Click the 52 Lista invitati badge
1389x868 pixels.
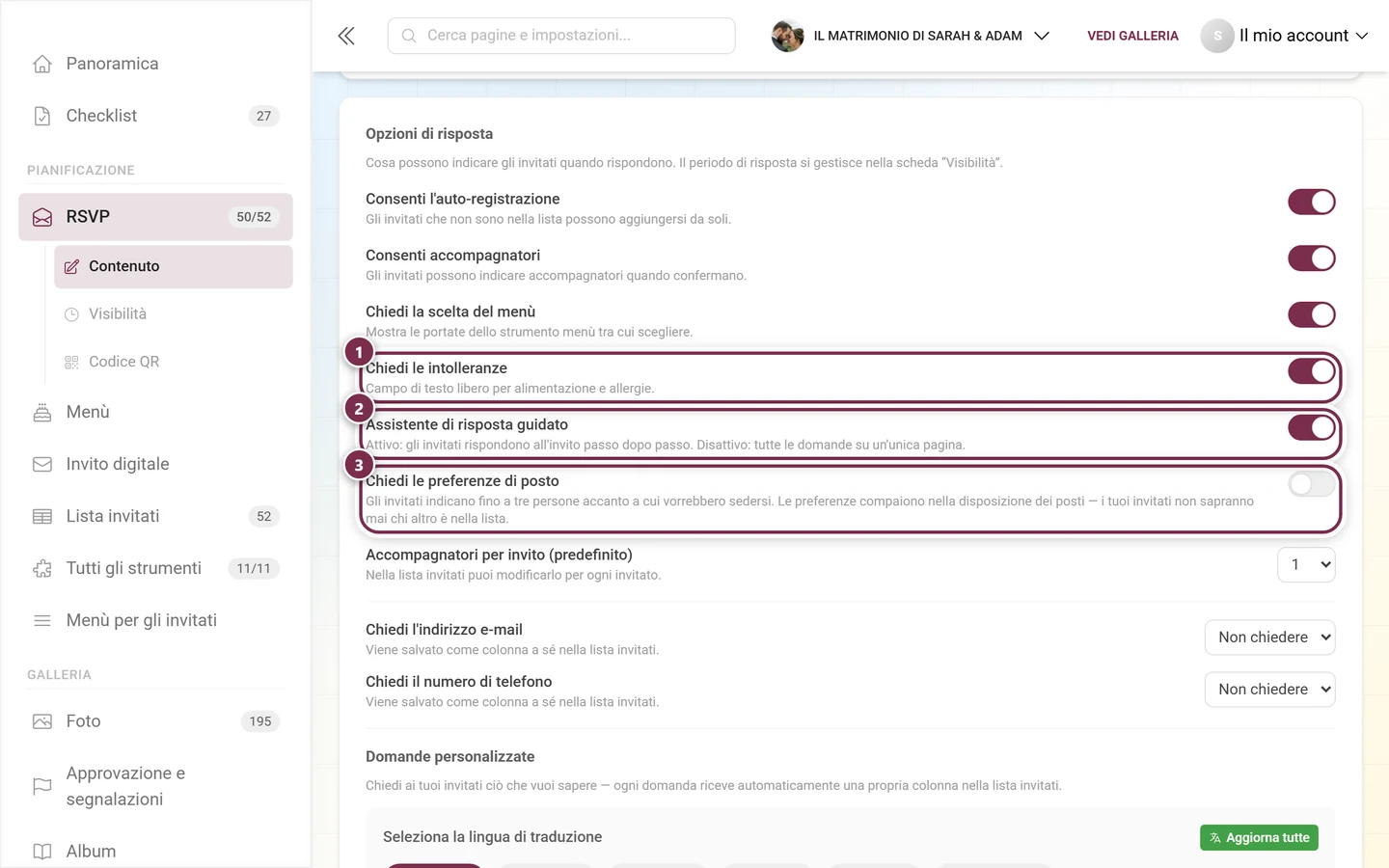264,516
